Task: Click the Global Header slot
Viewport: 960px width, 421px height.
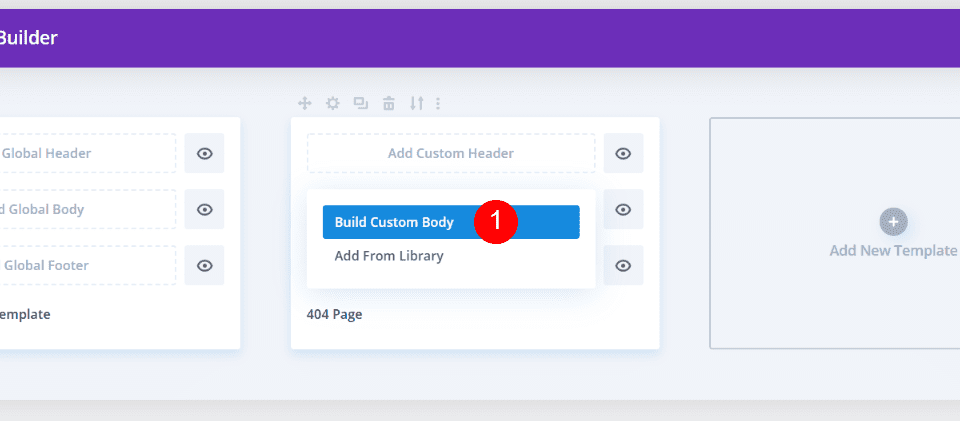Action: [x=88, y=153]
